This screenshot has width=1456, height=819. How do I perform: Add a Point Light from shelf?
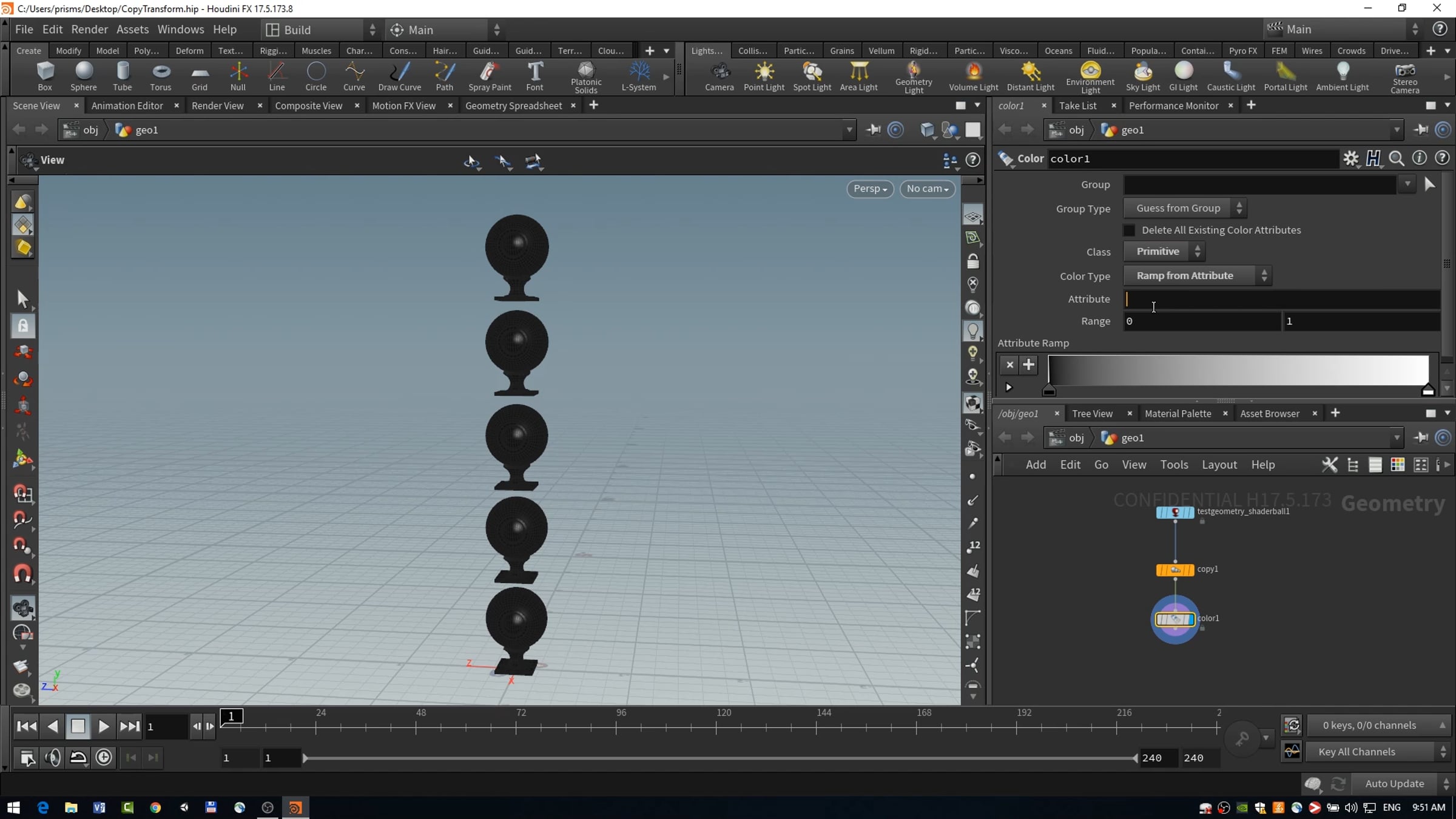click(x=764, y=76)
